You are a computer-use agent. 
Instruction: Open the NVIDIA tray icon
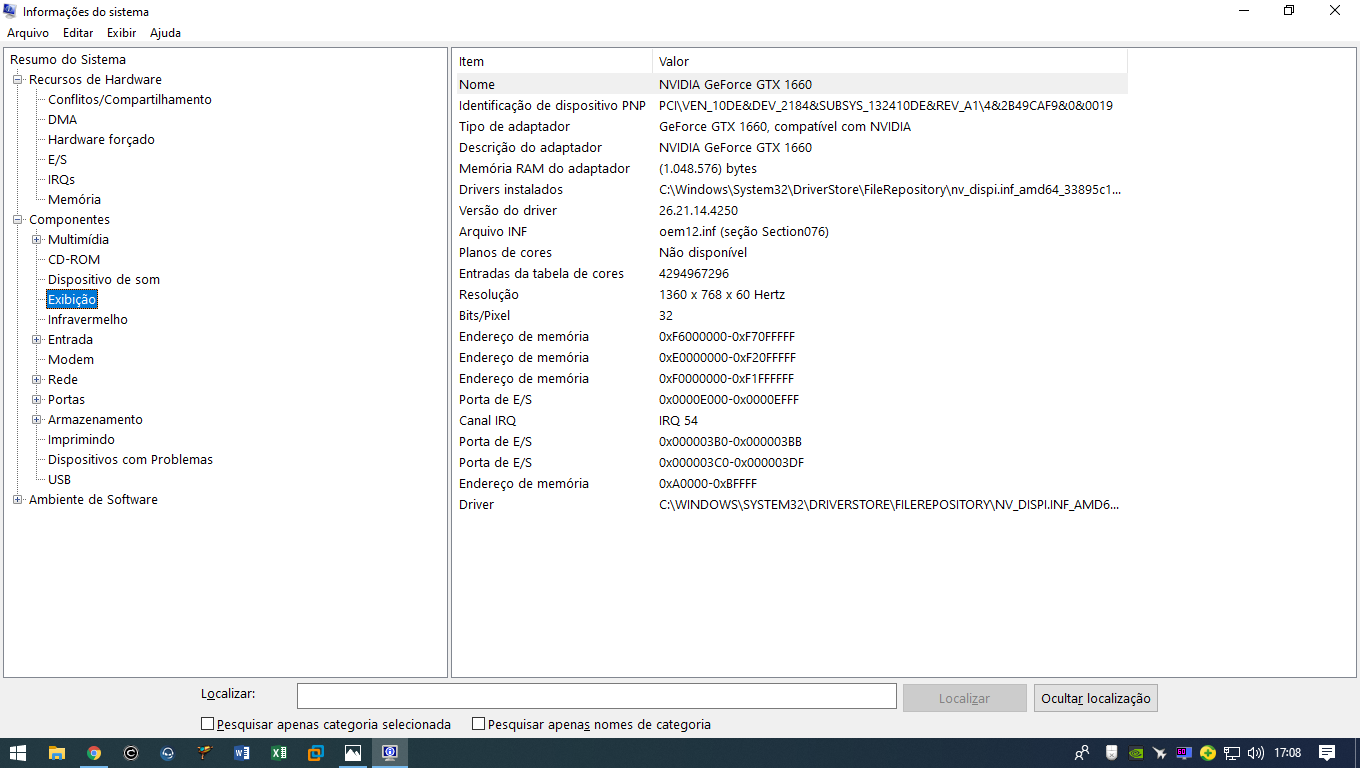click(x=1136, y=753)
